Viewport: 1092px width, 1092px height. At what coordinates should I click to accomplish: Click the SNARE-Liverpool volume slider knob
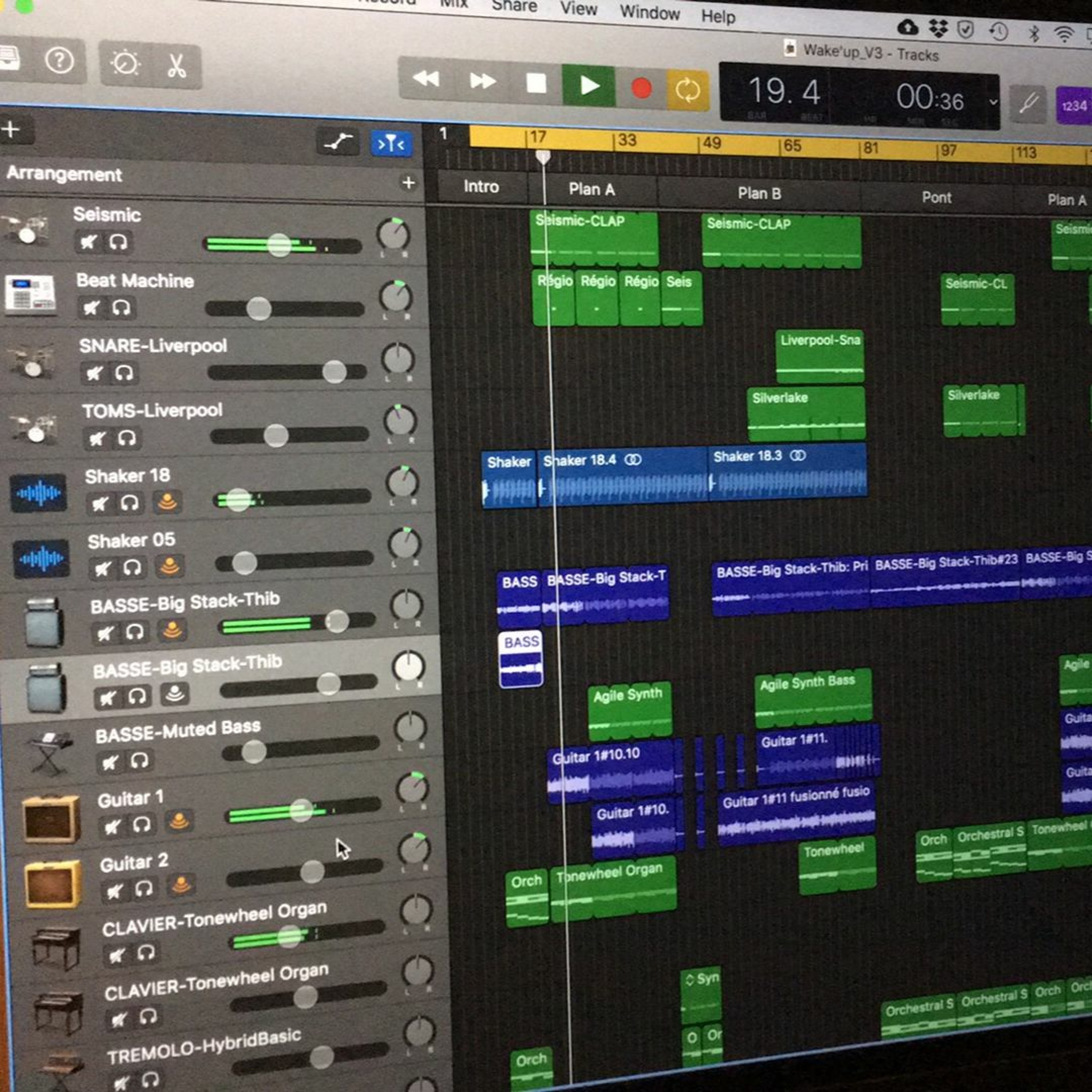(x=334, y=372)
